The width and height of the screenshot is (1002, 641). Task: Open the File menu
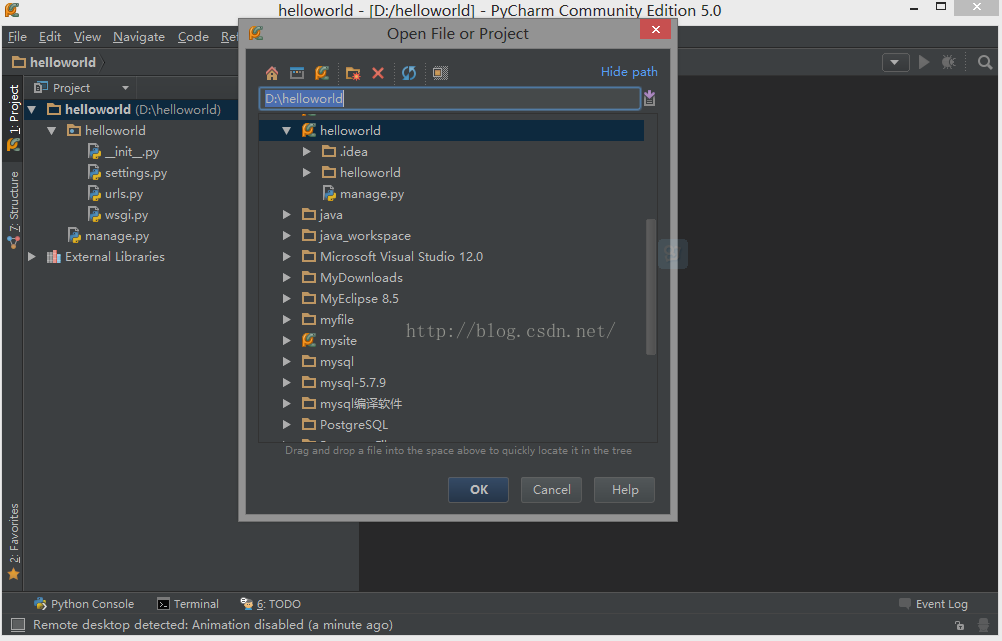tap(17, 36)
